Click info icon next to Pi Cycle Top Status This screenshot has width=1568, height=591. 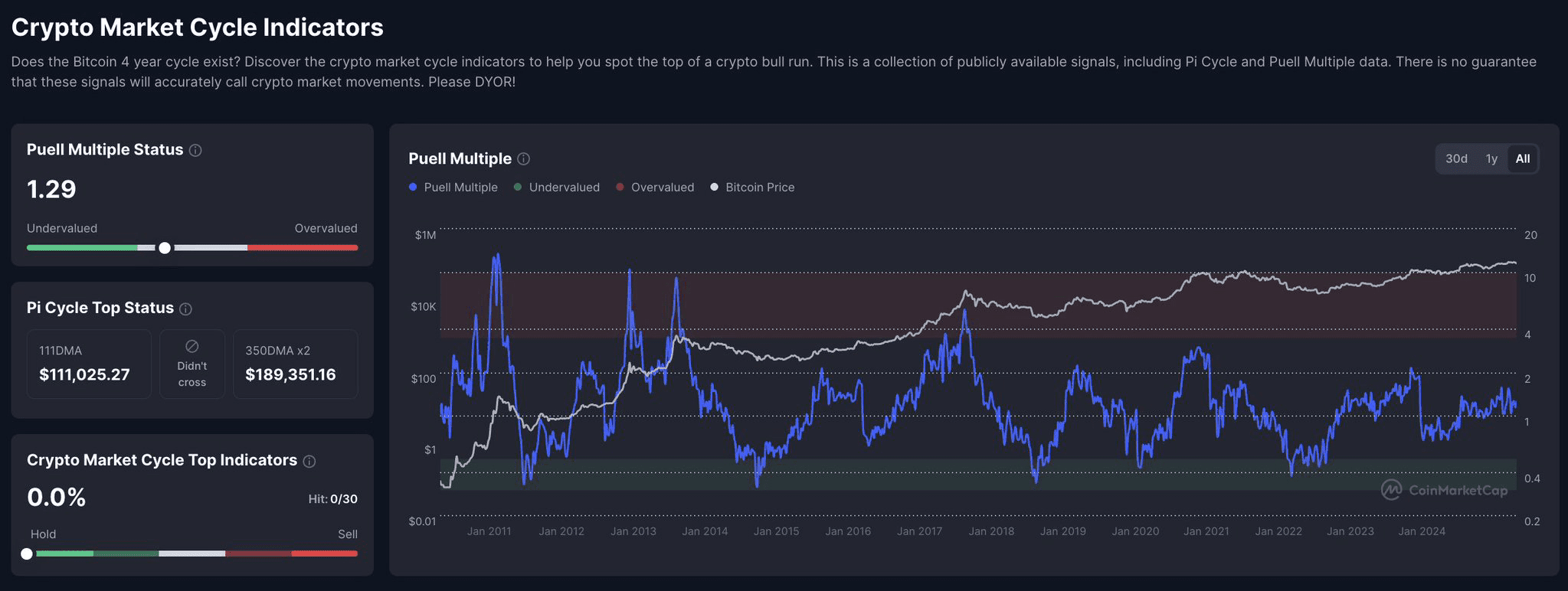coord(185,309)
